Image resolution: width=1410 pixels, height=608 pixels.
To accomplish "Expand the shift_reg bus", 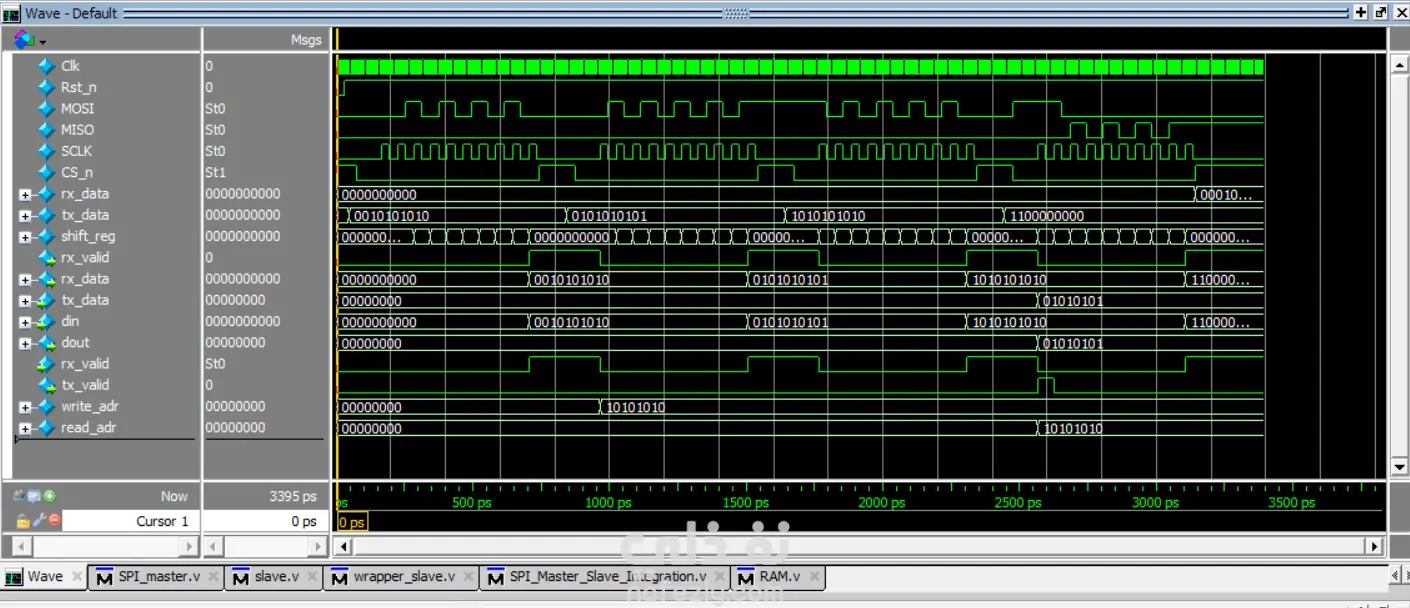I will tap(25, 237).
